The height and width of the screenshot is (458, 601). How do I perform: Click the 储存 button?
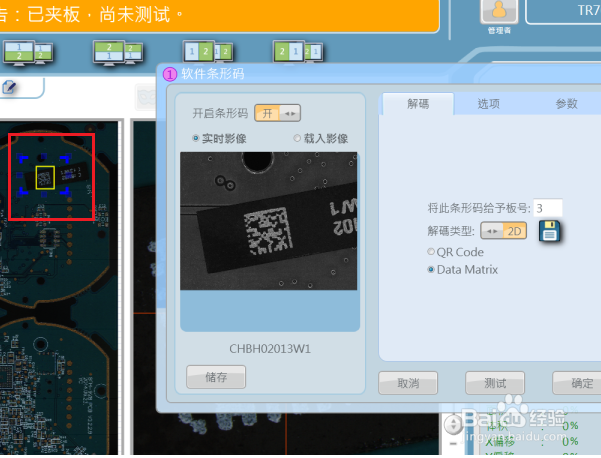[x=216, y=377]
